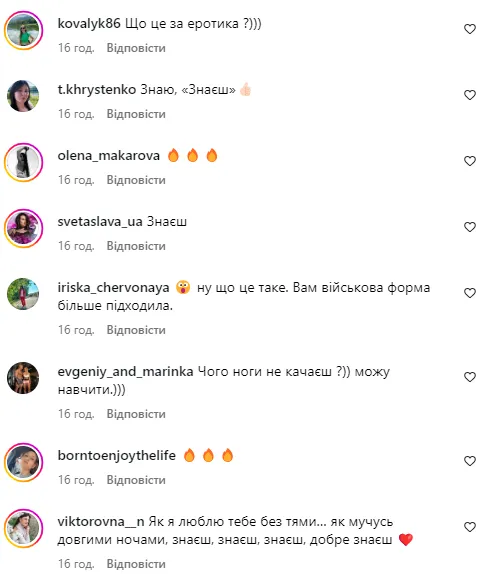
Task: Like t.khrystenko's comment with heart icon
Action: (x=469, y=95)
